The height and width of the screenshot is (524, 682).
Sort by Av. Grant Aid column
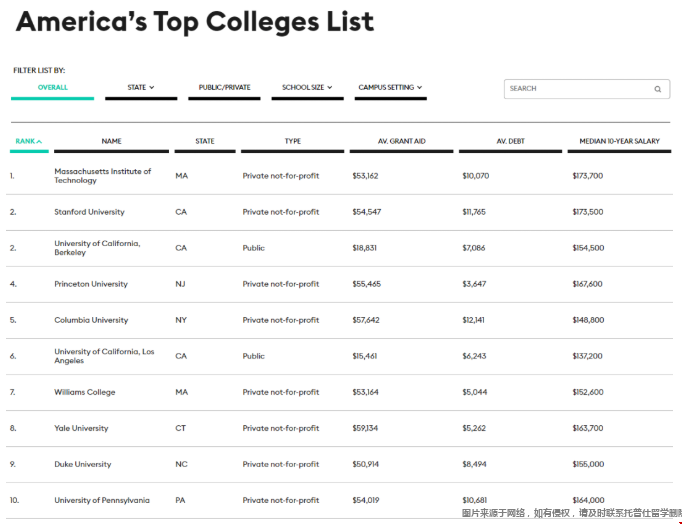(401, 141)
